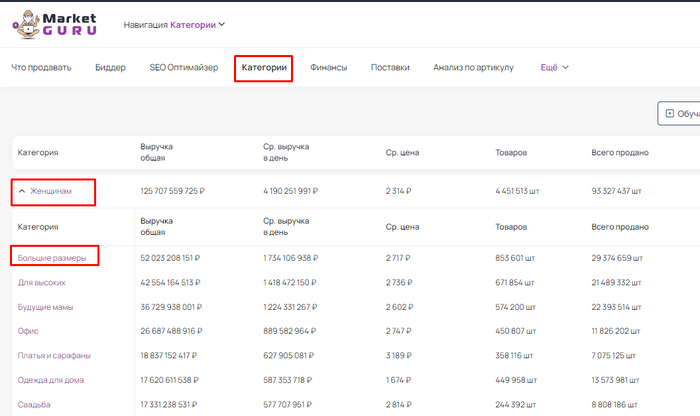Open the Большие размеры subcategory
The width and height of the screenshot is (700, 416).
pyautogui.click(x=52, y=258)
